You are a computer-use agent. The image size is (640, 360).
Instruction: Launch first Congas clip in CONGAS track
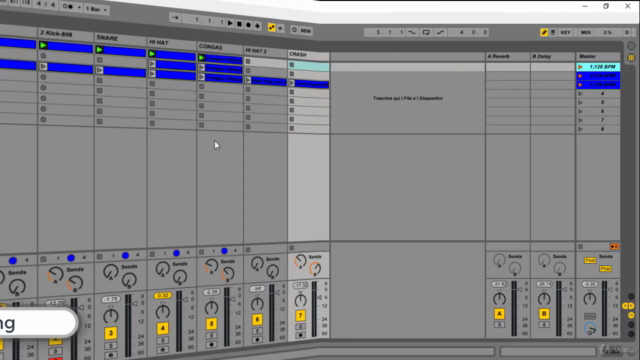click(202, 58)
